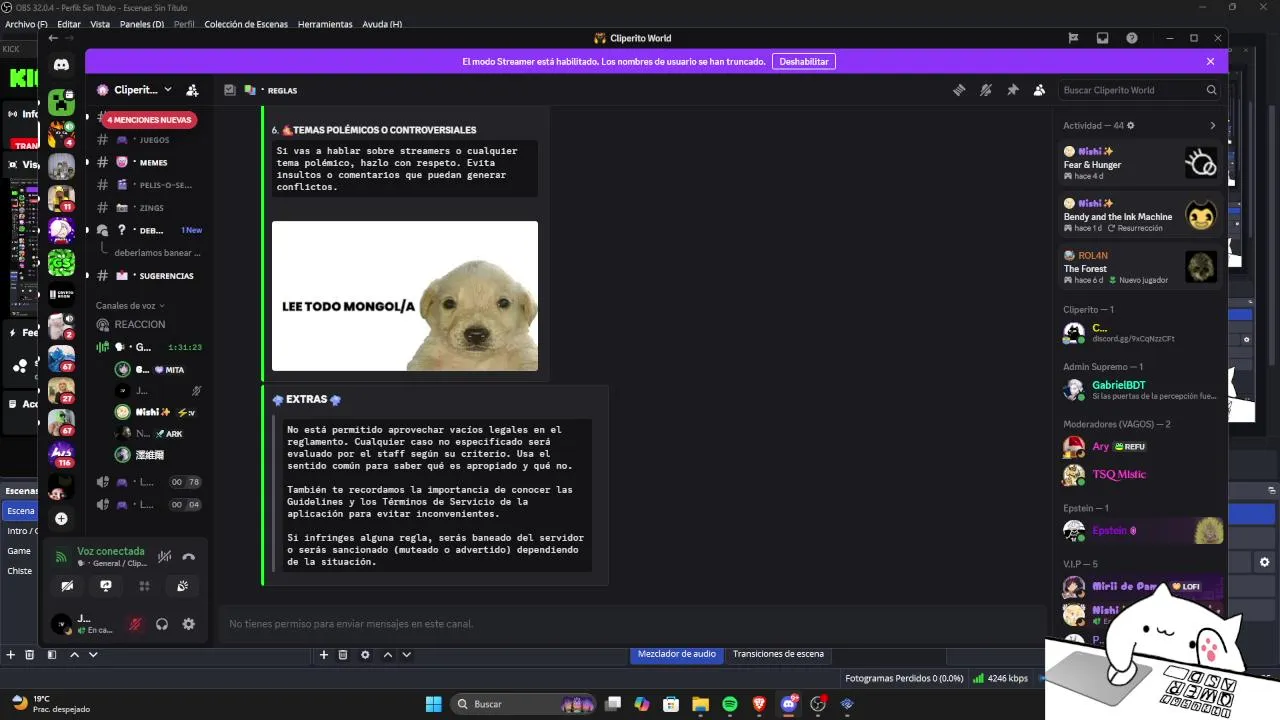The image size is (1280, 720).
Task: Select the Game scene in OBS
Action: click(20, 551)
